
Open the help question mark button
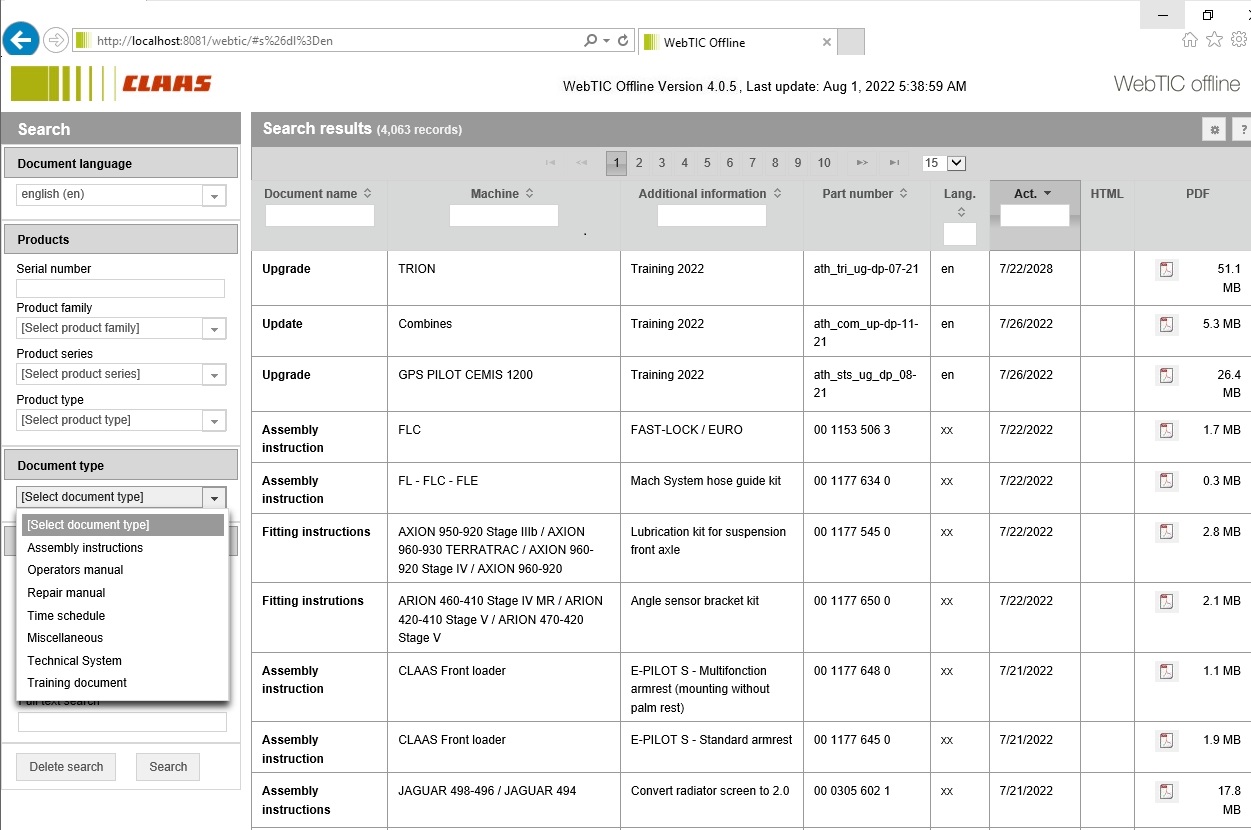click(1242, 129)
